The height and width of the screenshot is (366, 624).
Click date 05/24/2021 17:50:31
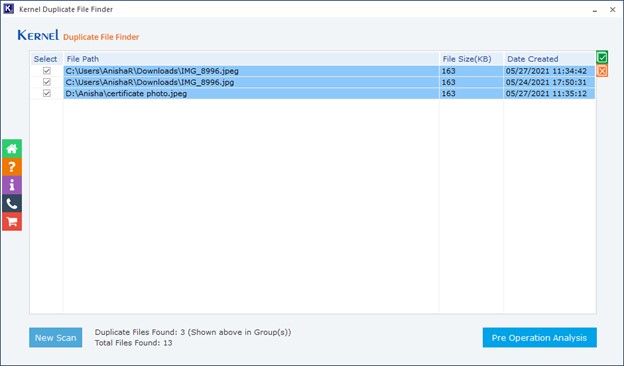click(546, 82)
